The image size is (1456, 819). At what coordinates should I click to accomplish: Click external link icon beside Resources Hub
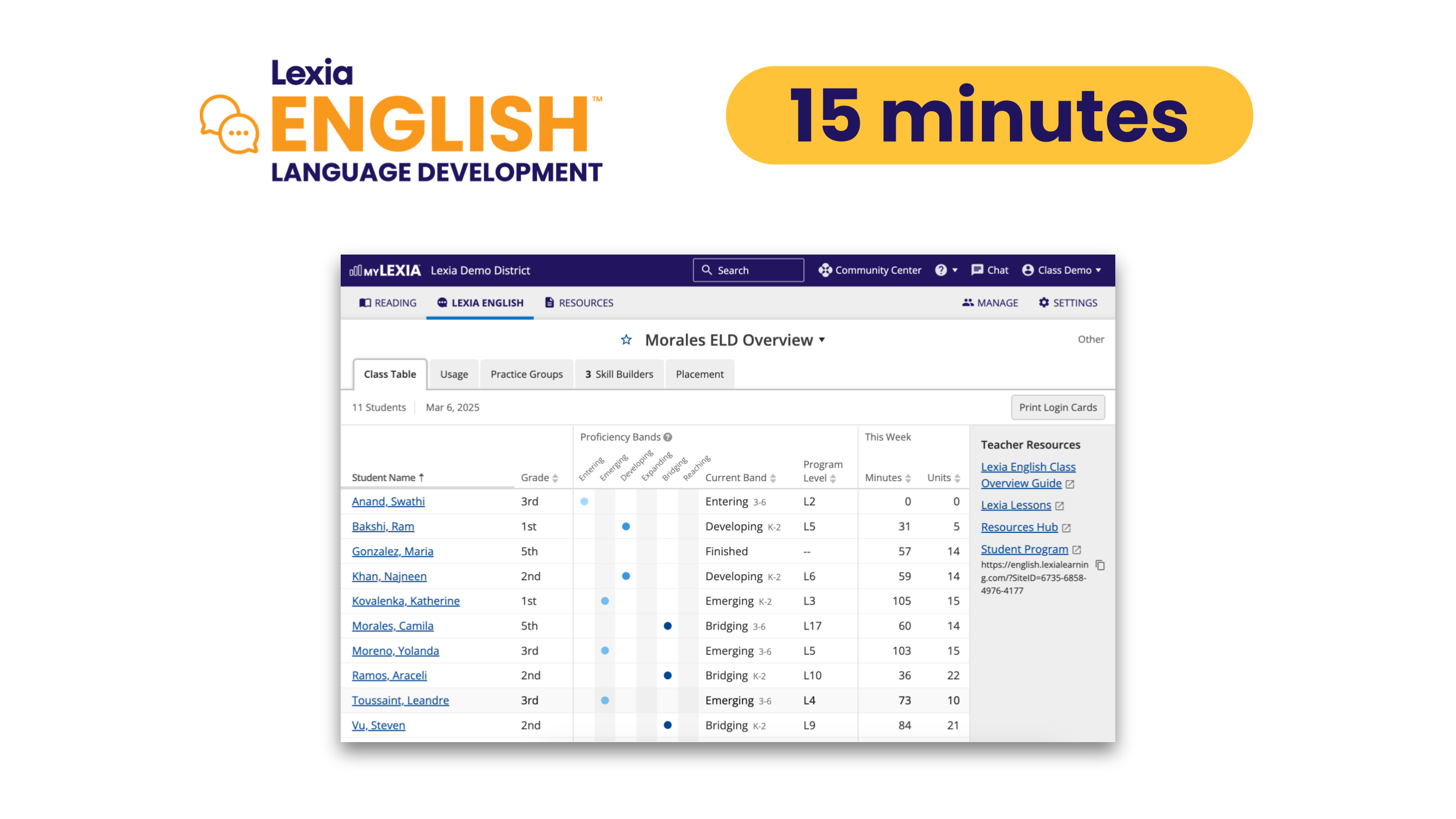point(1066,528)
